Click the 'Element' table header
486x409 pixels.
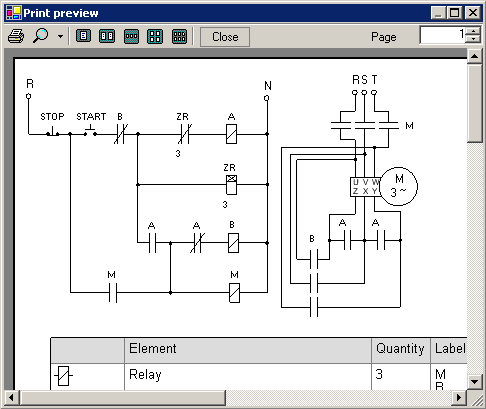[x=248, y=350]
